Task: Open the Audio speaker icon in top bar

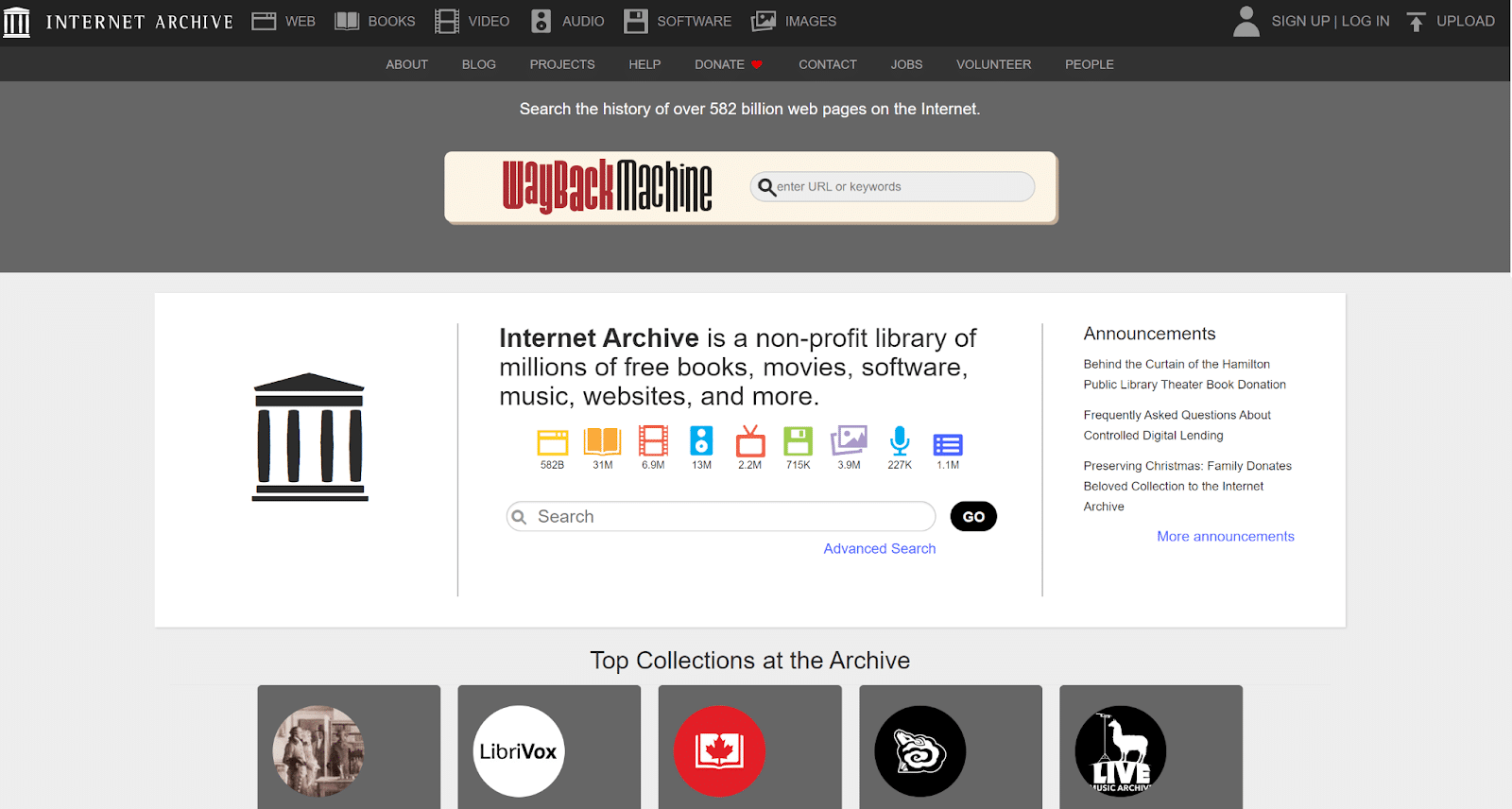Action: coord(541,21)
